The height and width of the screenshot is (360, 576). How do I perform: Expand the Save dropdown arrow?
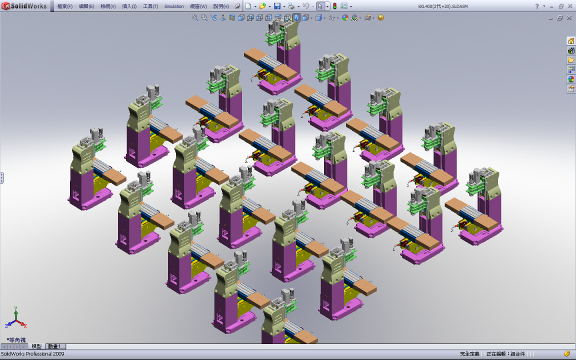tap(284, 6)
